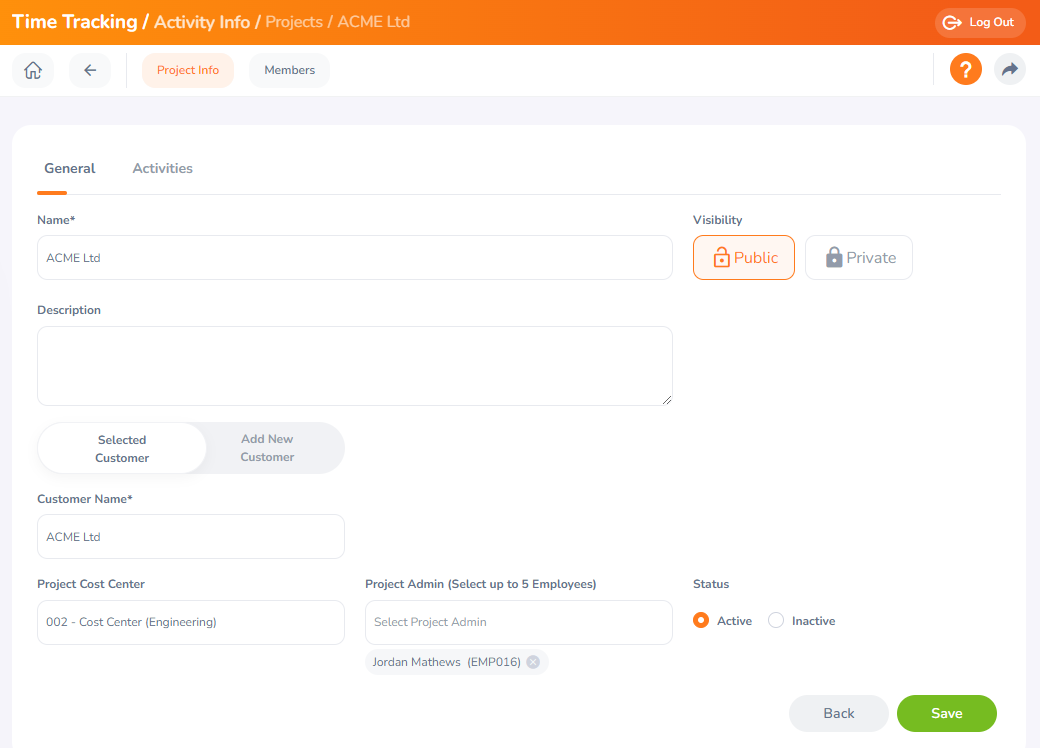Open the Project Cost Center dropdown
The height and width of the screenshot is (748, 1040).
(x=191, y=622)
